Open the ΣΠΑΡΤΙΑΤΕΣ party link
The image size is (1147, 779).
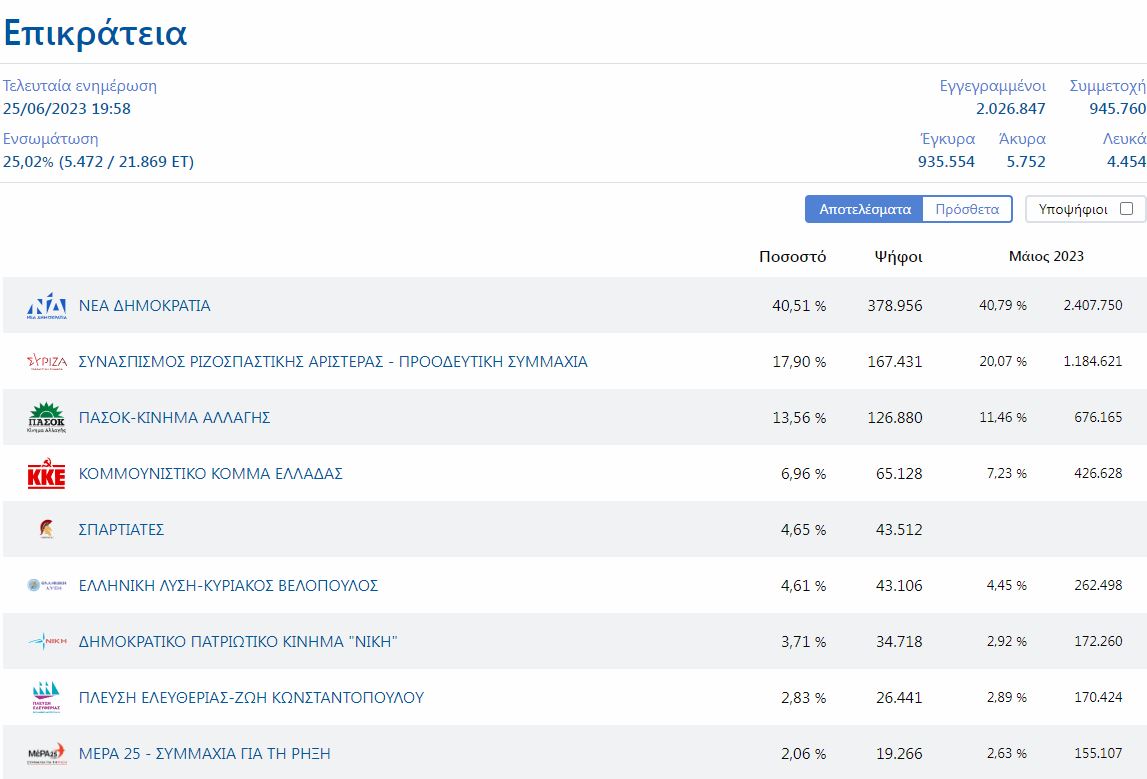121,530
